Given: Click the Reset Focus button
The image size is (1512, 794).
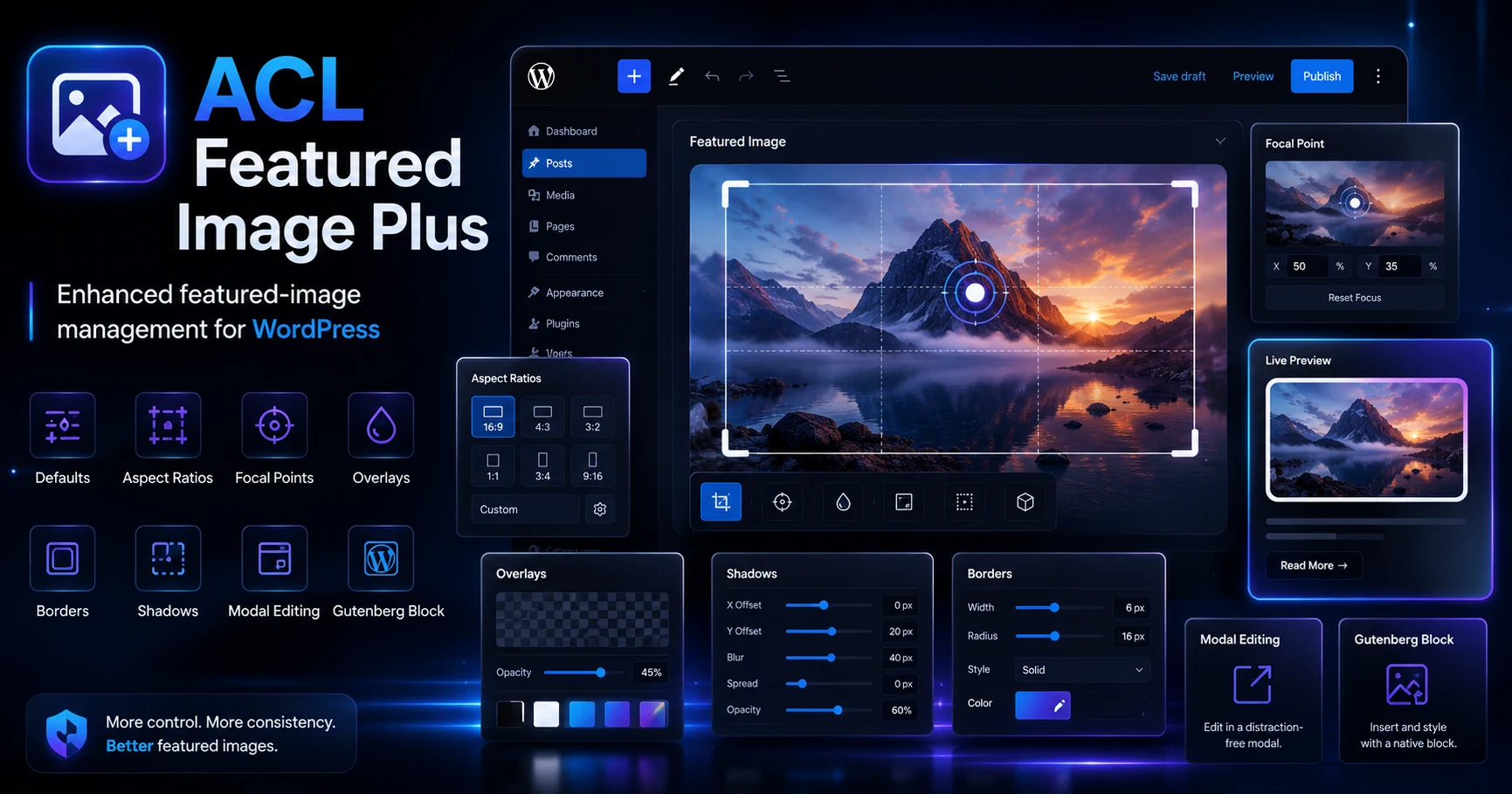Looking at the screenshot, I should coord(1355,298).
